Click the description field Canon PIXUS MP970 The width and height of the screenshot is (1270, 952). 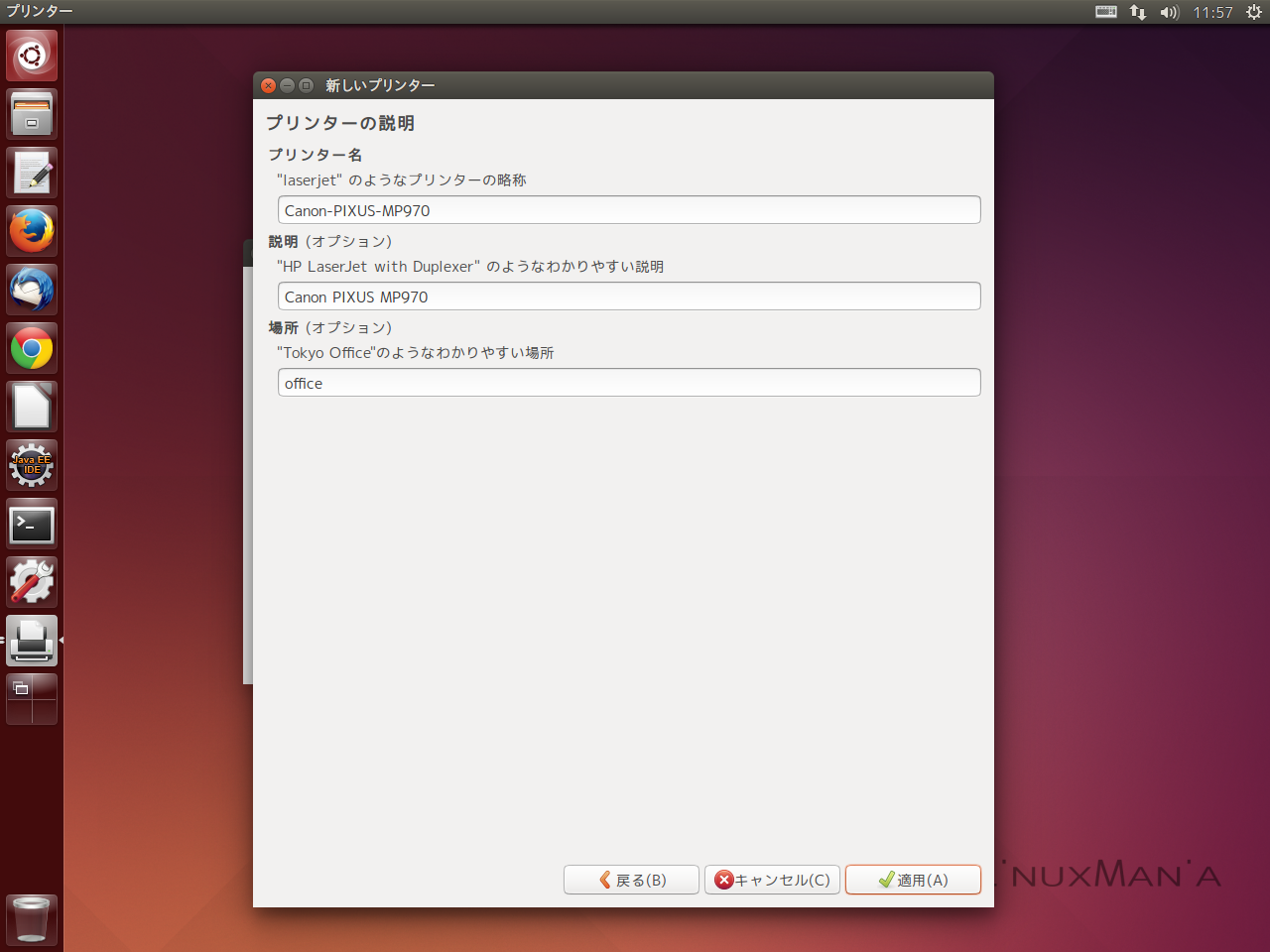click(629, 297)
